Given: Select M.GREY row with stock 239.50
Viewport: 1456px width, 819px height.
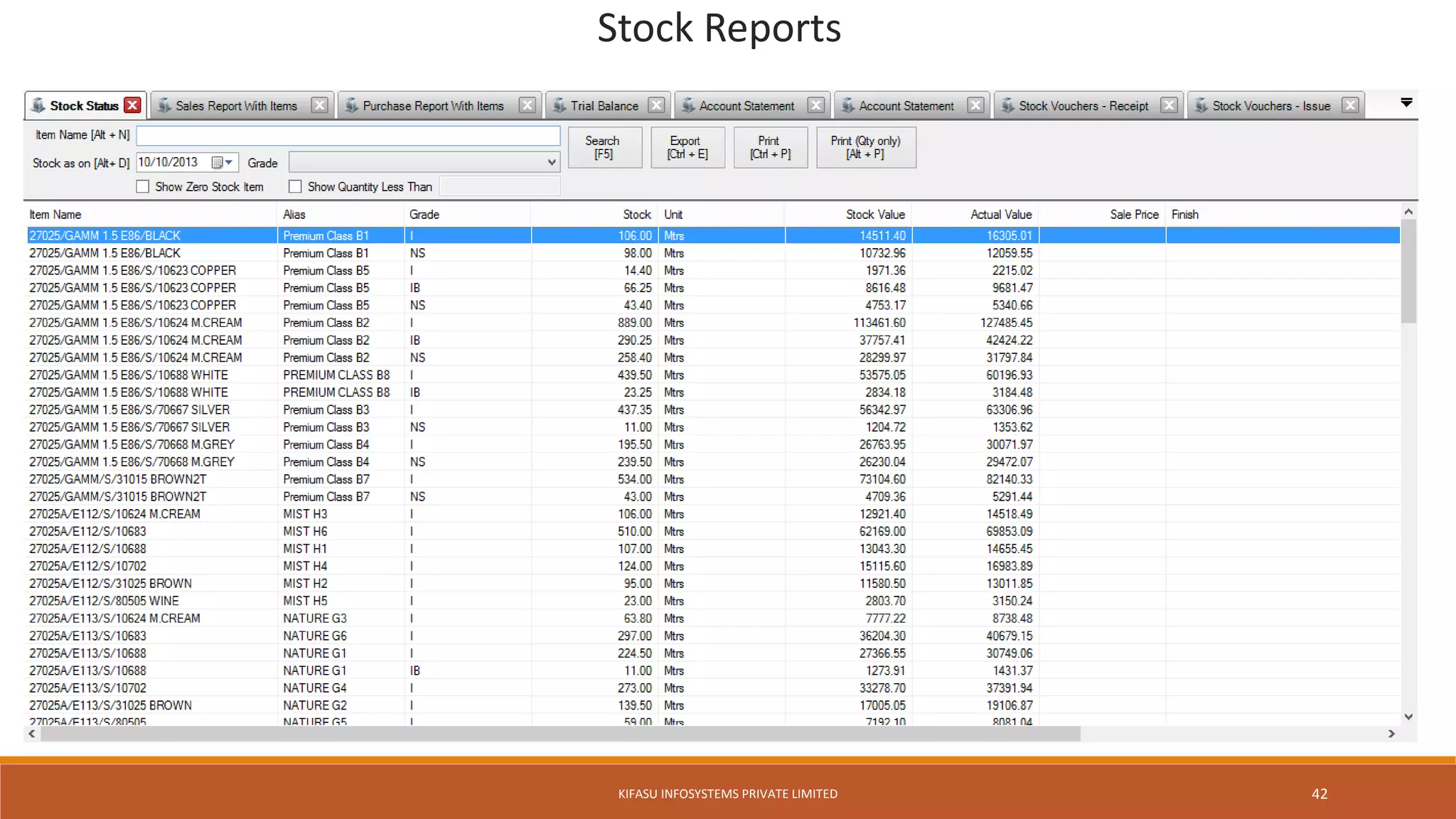Looking at the screenshot, I should 713,462.
